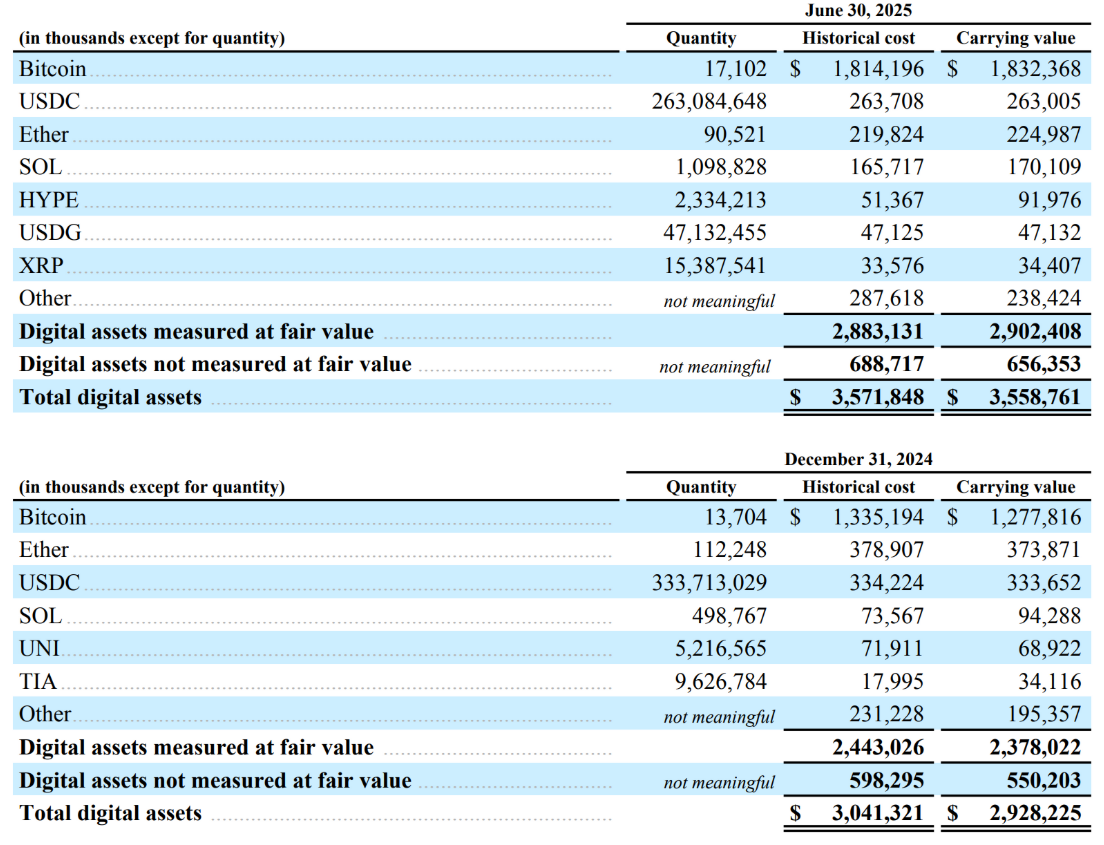The width and height of the screenshot is (1104, 845).
Task: Click USDC carrying value 263,005
Action: 1043,101
